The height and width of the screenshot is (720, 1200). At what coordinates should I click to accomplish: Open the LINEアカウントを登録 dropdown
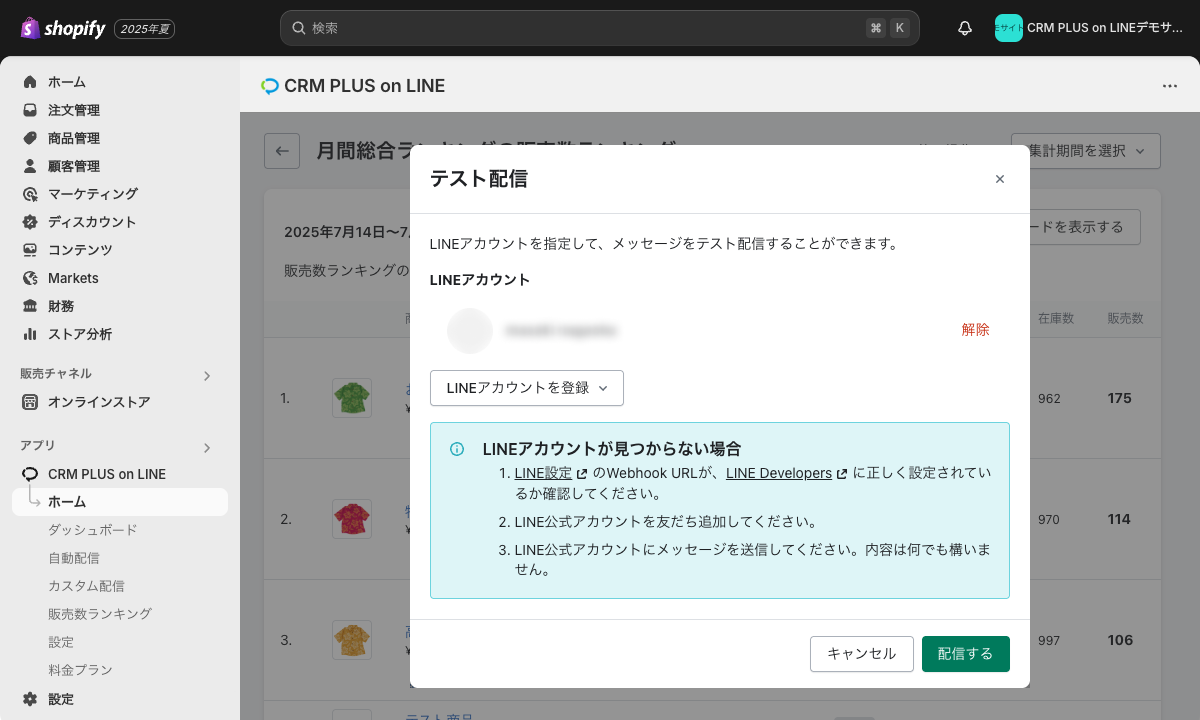527,388
